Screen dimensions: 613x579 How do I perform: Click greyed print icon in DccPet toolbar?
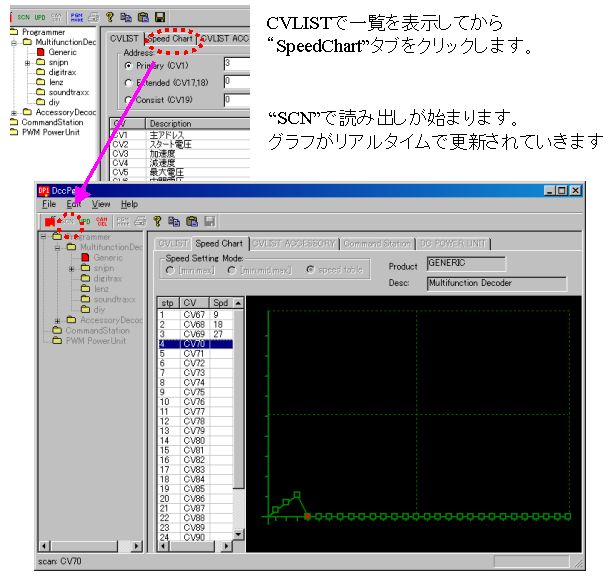pos(140,222)
